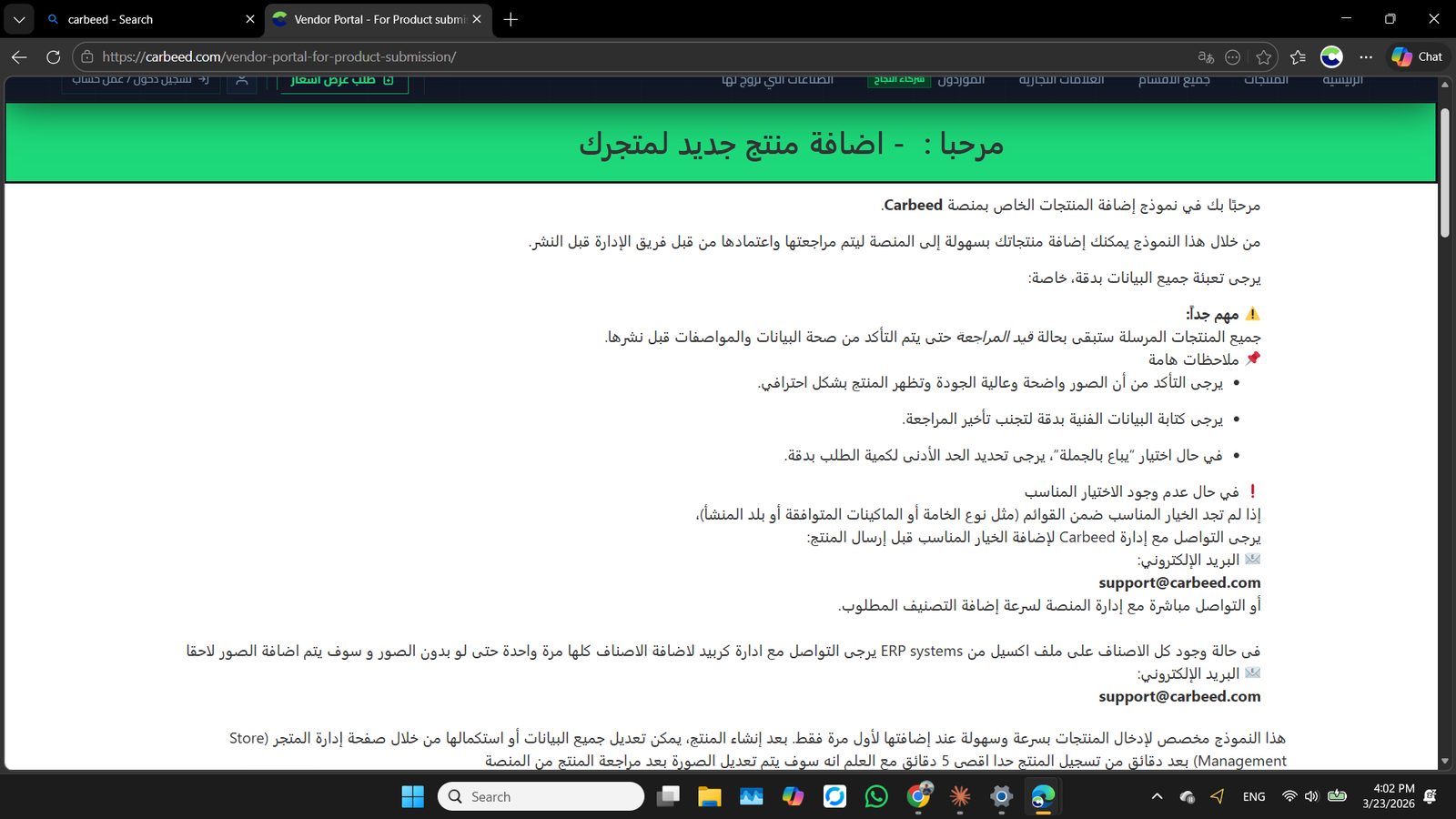This screenshot has height=819, width=1456.
Task: Click the first support@carbeed.com email link
Action: [1179, 582]
